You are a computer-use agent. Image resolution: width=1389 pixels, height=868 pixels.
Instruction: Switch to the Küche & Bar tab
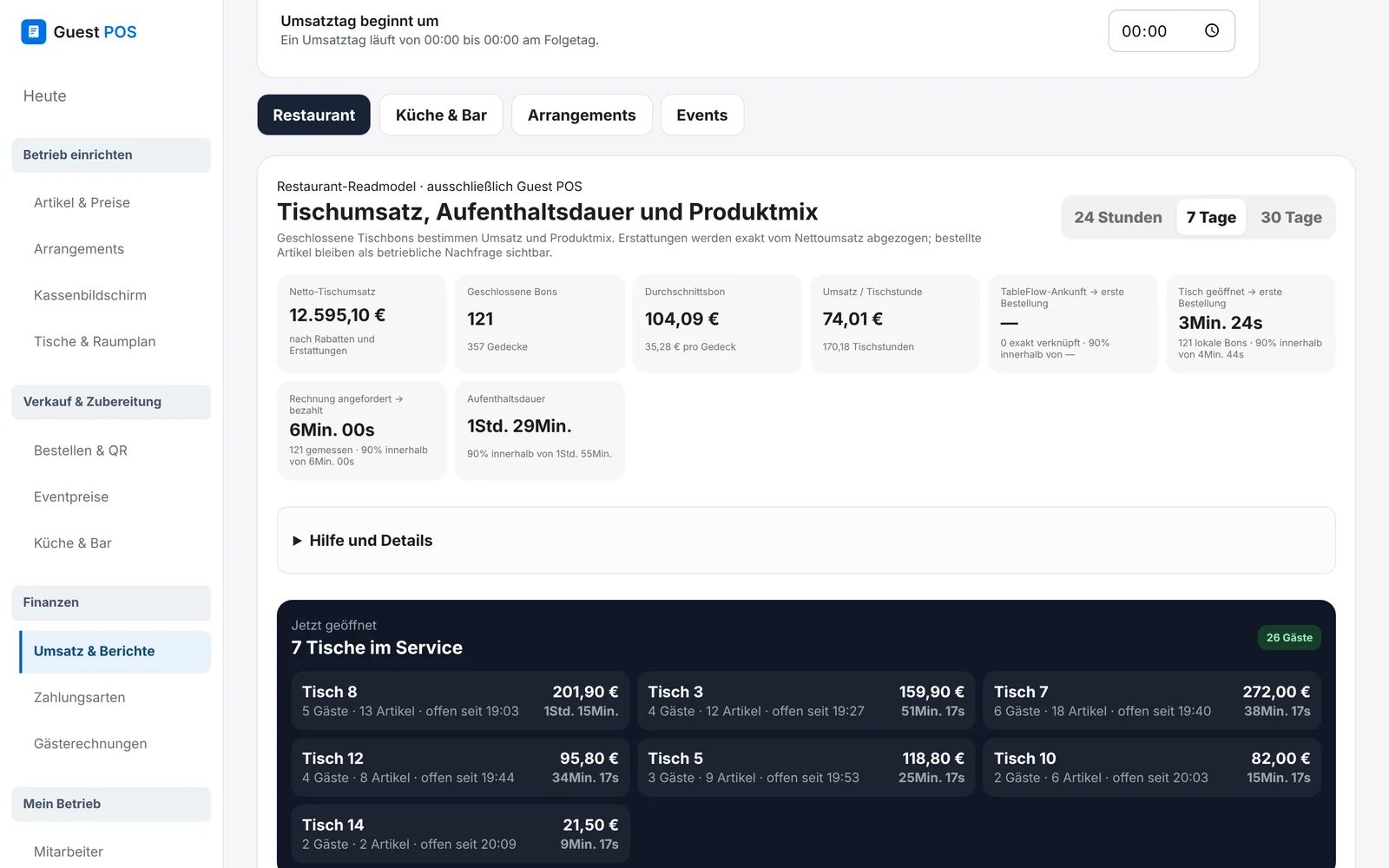(441, 115)
